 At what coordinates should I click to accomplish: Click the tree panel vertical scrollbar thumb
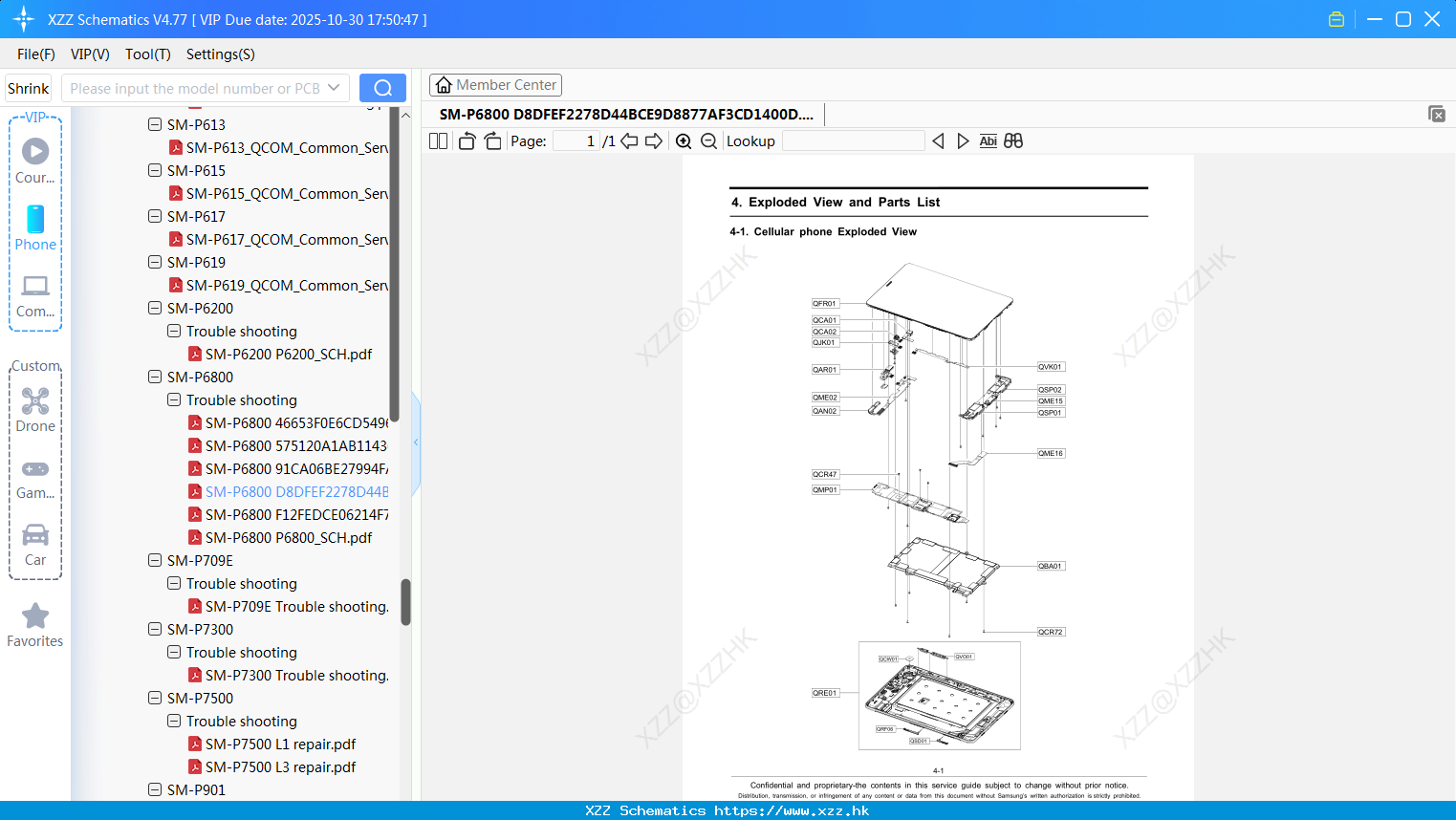tap(405, 602)
